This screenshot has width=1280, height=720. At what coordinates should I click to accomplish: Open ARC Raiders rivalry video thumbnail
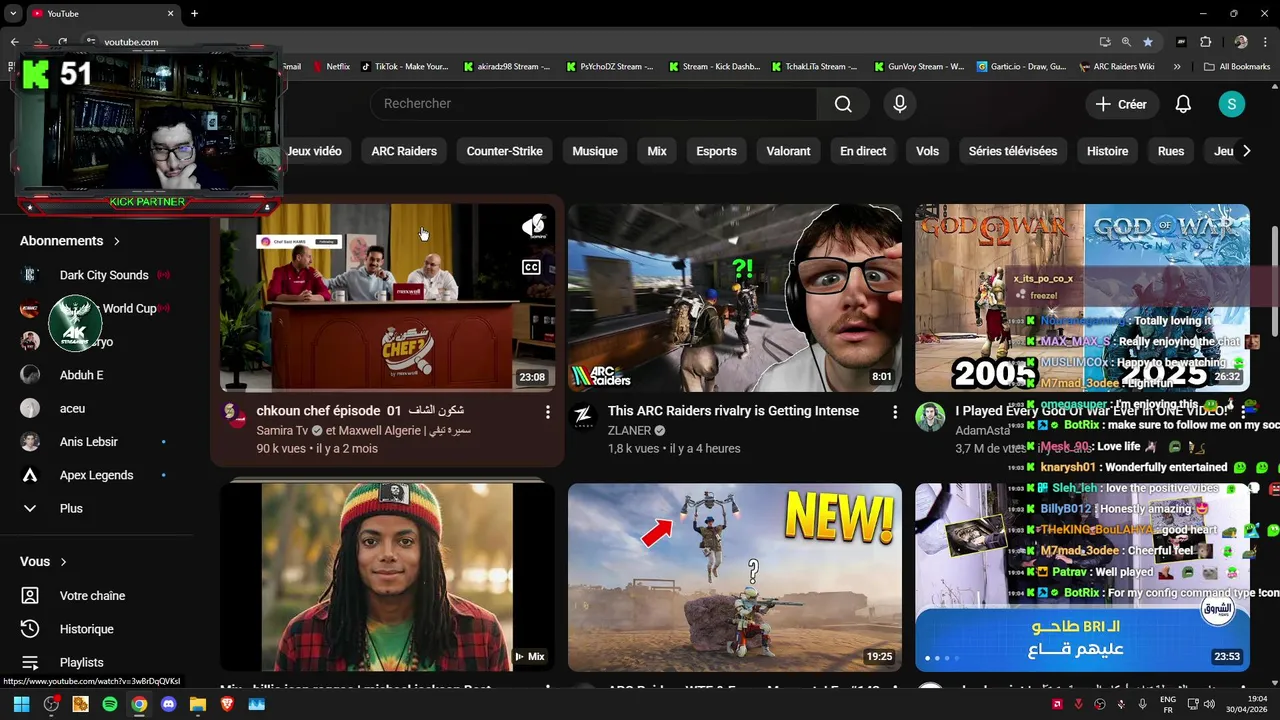735,298
